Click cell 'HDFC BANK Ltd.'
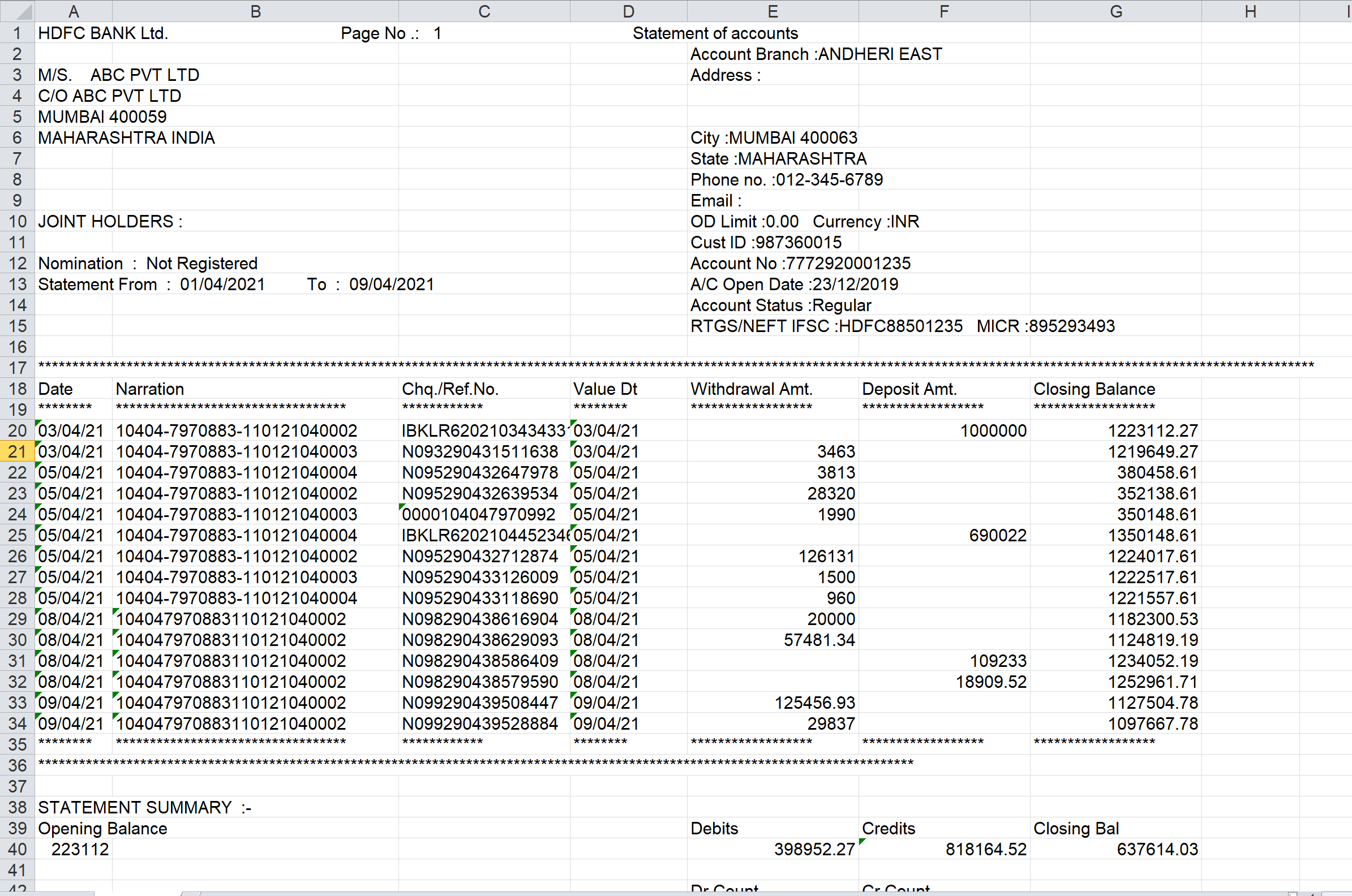 tap(103, 33)
